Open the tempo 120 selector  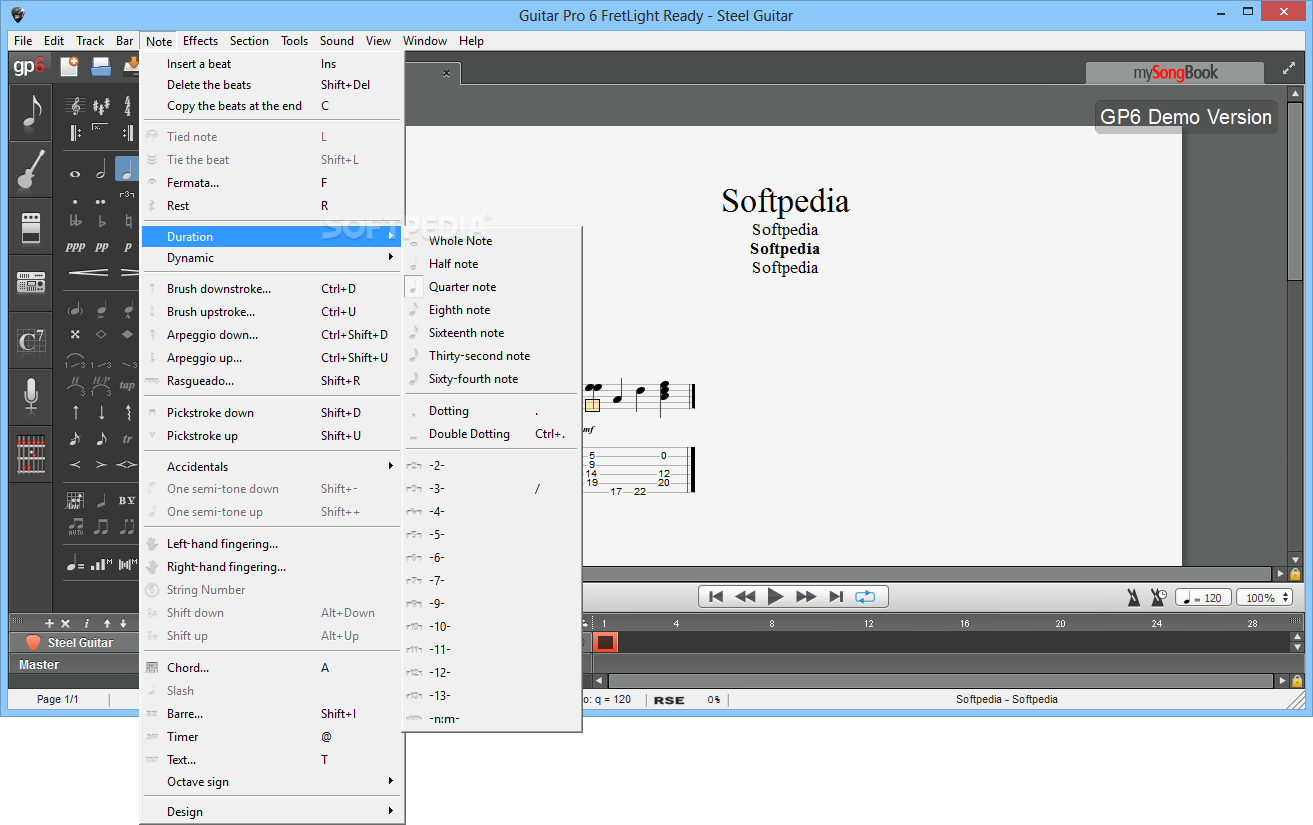coord(1203,598)
